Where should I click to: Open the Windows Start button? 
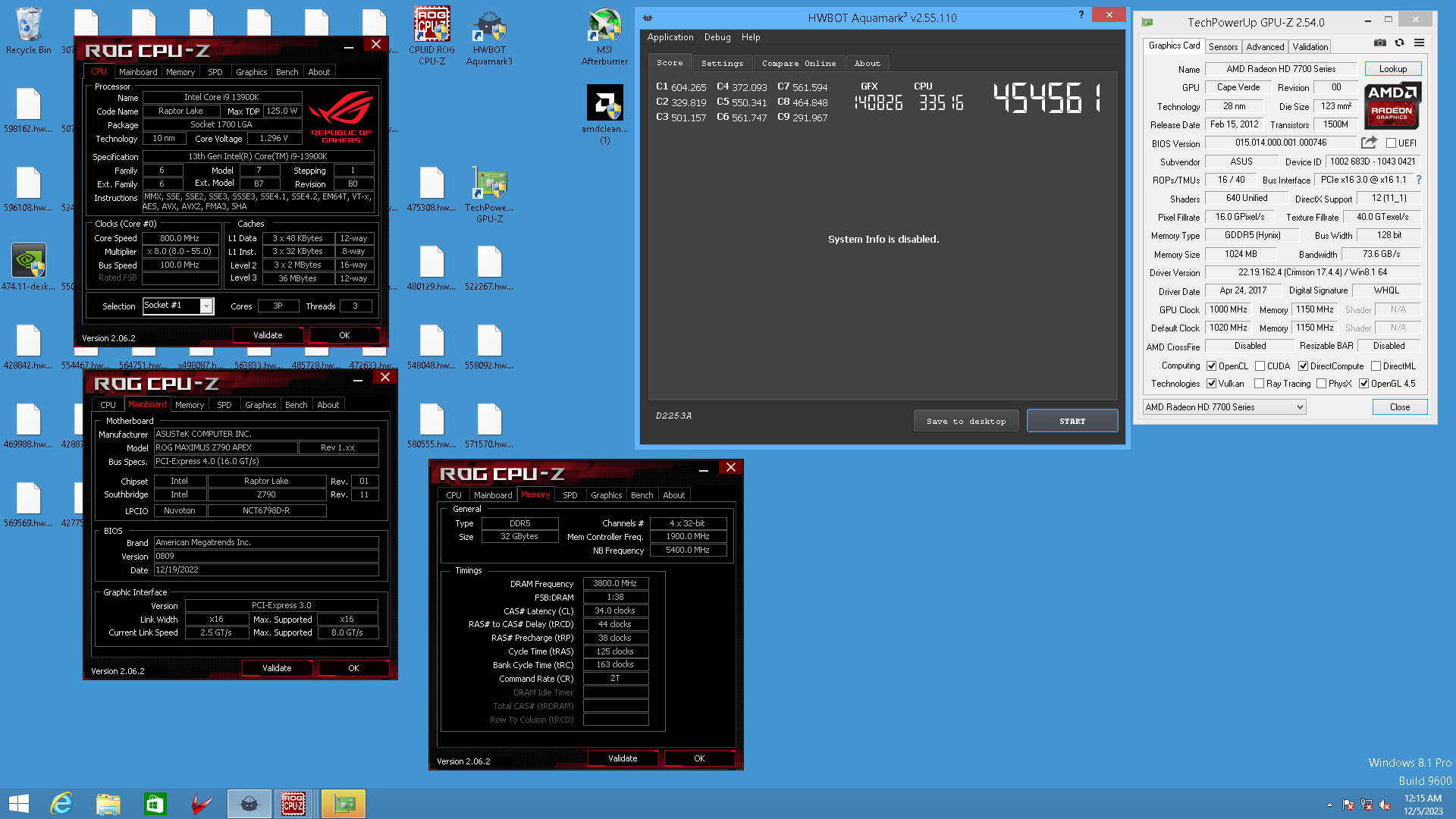[x=19, y=804]
